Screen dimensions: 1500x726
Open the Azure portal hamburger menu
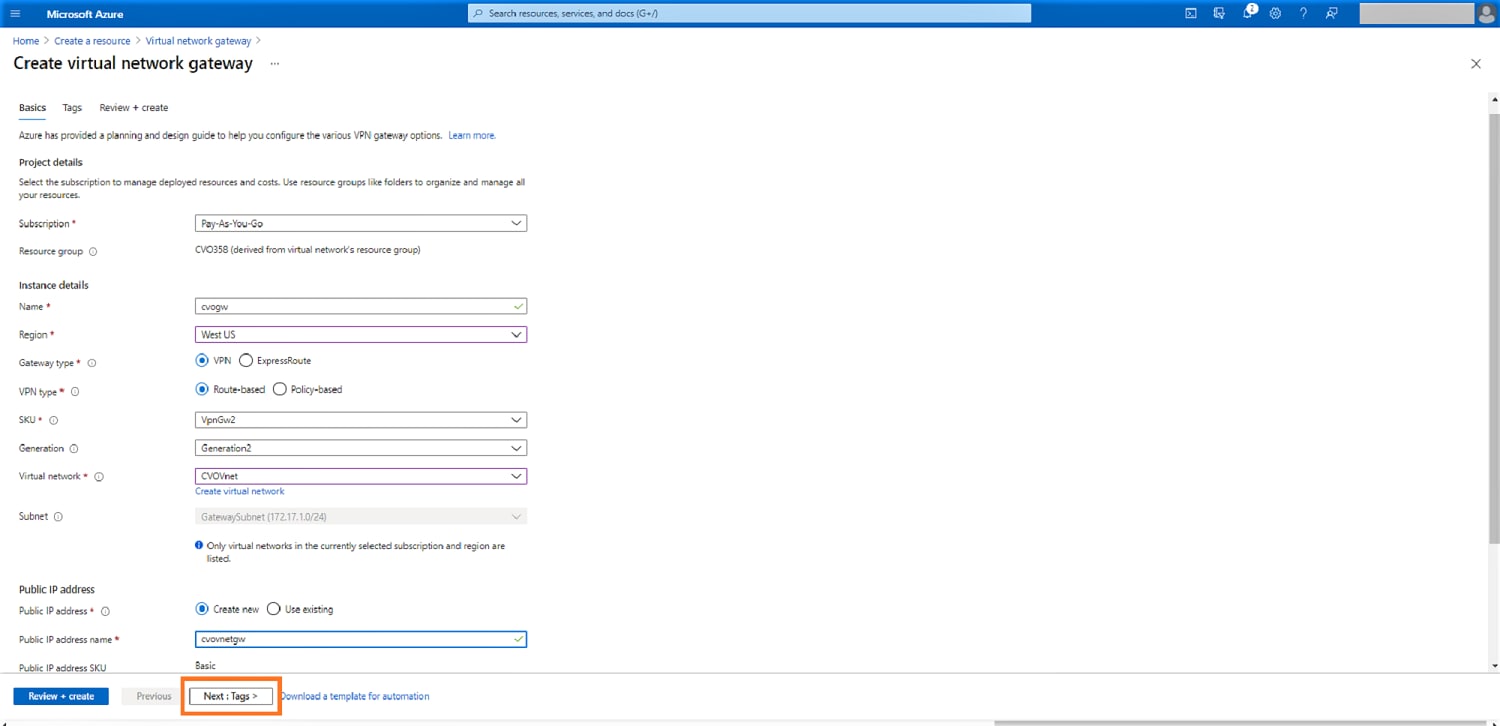pyautogui.click(x=15, y=13)
